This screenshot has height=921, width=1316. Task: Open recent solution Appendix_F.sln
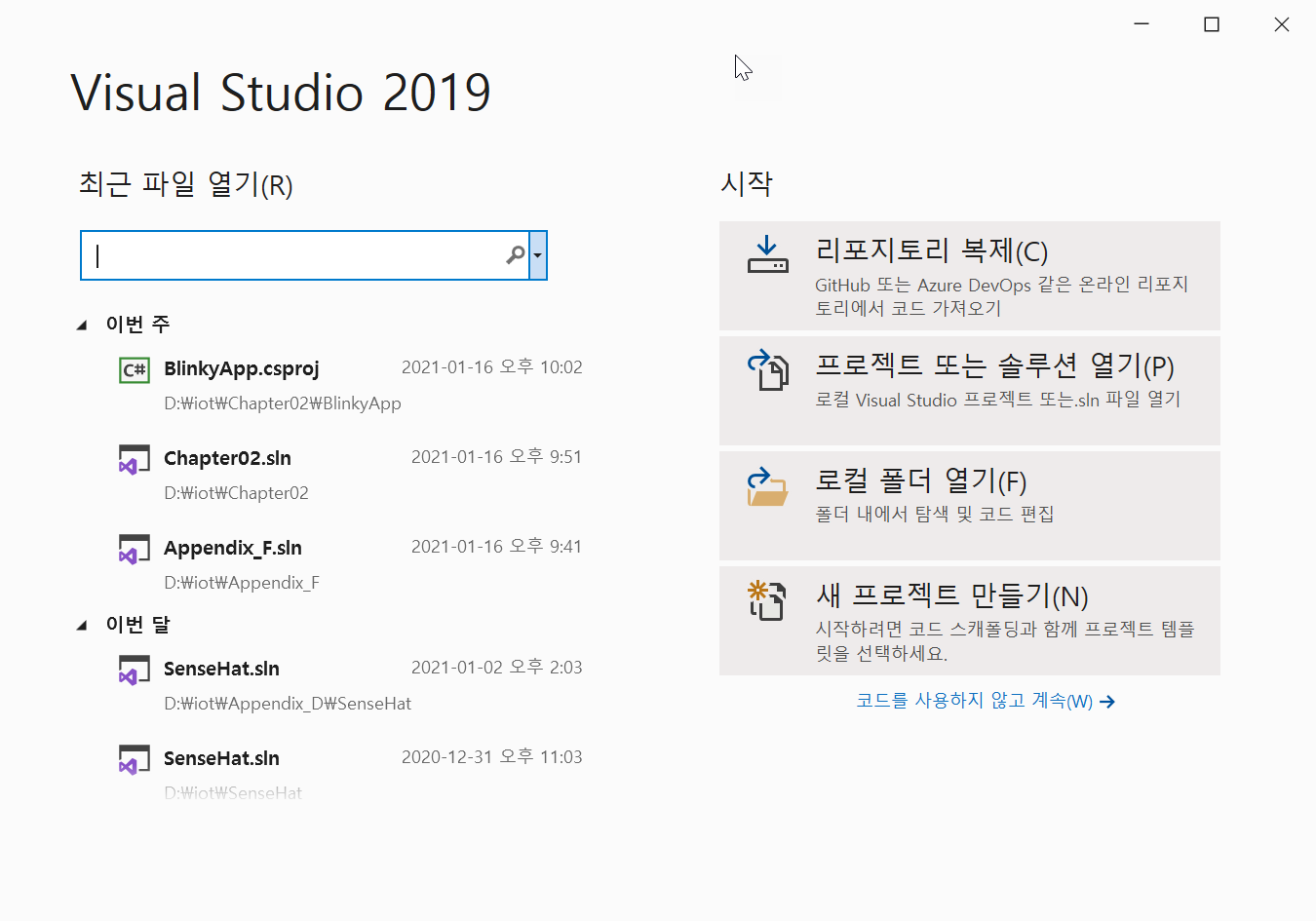click(x=233, y=548)
